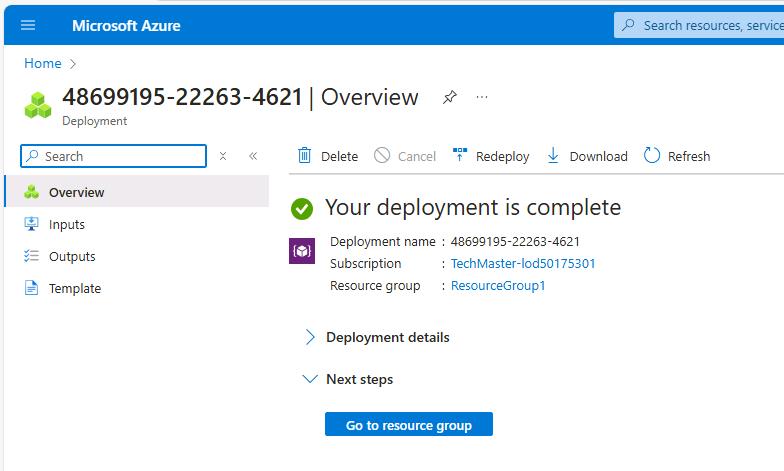Click the Redeploy icon
This screenshot has width=784, height=471.
(x=460, y=155)
